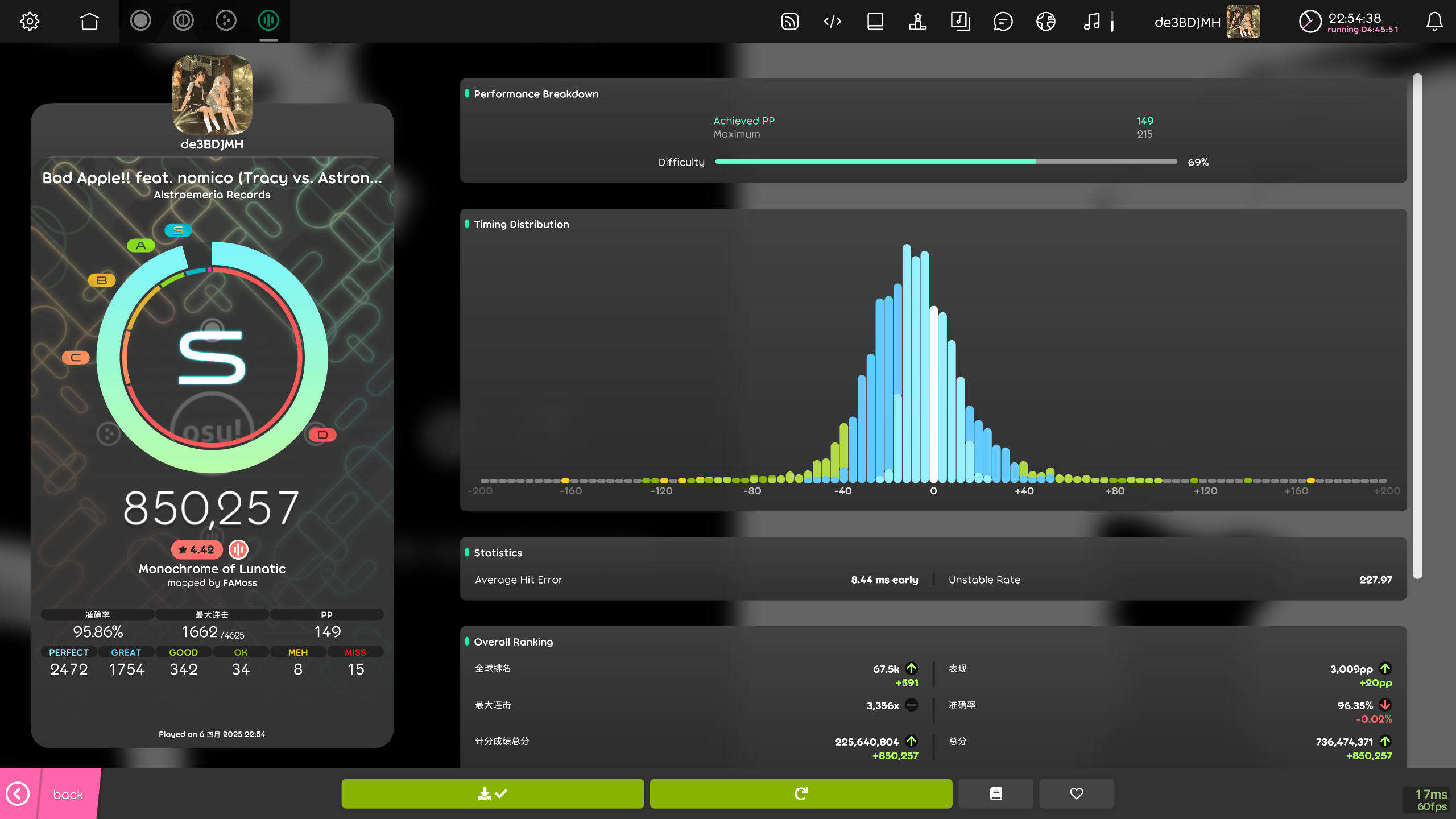This screenshot has height=819, width=1456.
Task: Select the osu!mania ruleset icon
Action: tap(268, 21)
